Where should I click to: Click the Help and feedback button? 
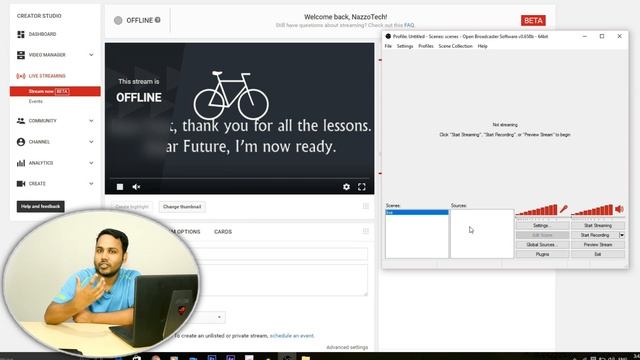pos(40,207)
